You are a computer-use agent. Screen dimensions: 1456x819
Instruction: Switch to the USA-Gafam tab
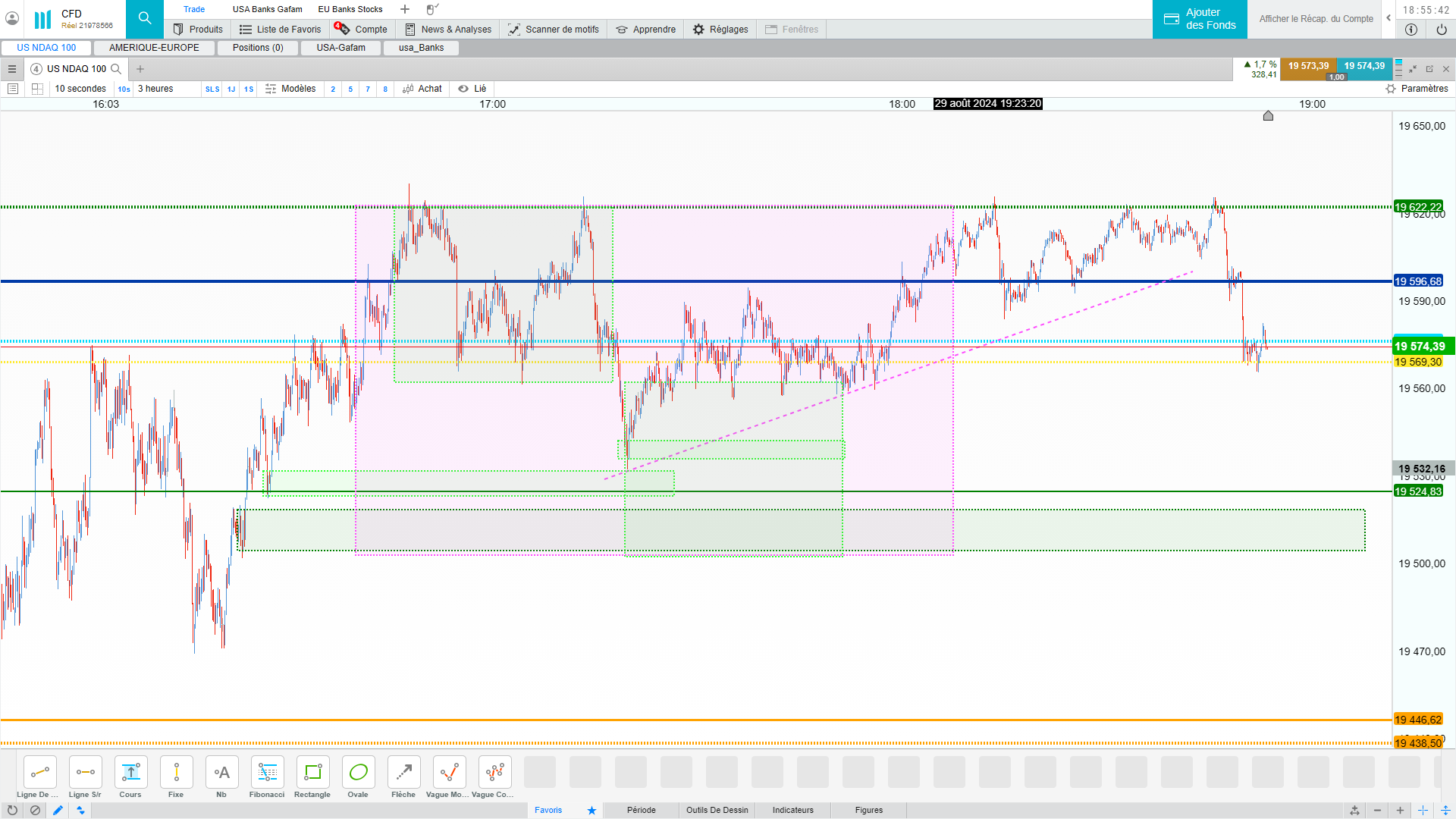(x=340, y=48)
